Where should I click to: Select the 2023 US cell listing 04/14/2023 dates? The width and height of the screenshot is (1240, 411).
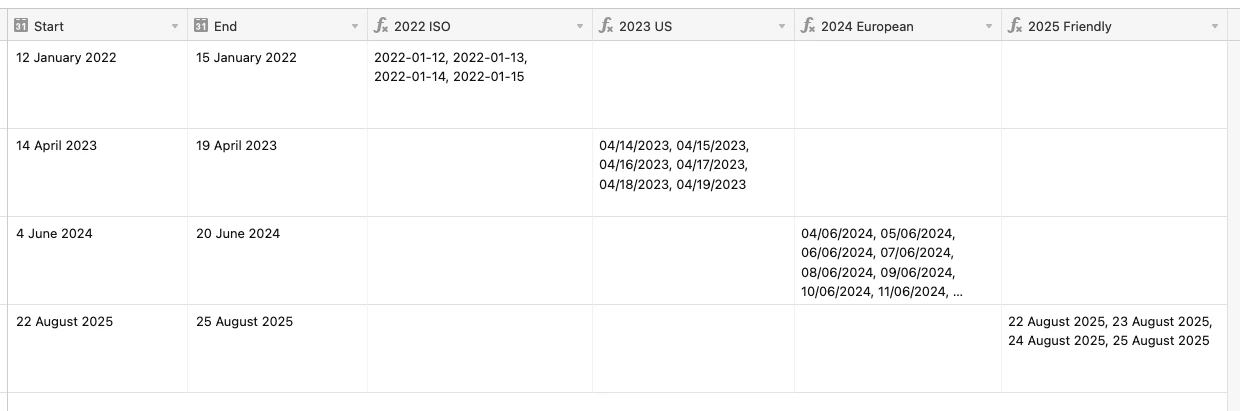point(693,173)
